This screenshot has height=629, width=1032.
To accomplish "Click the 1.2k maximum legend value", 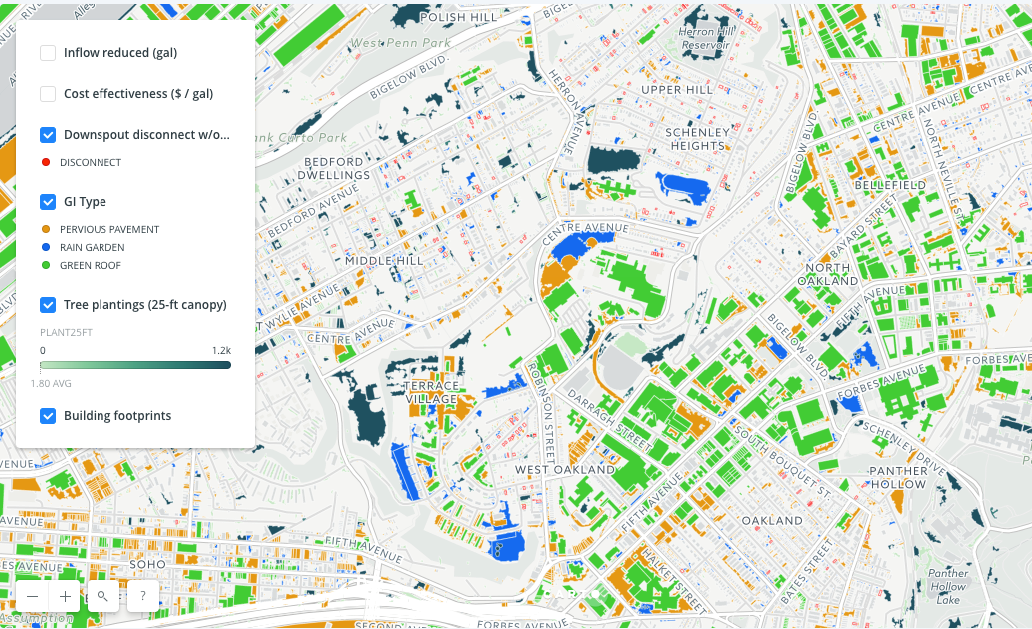I will click(222, 350).
